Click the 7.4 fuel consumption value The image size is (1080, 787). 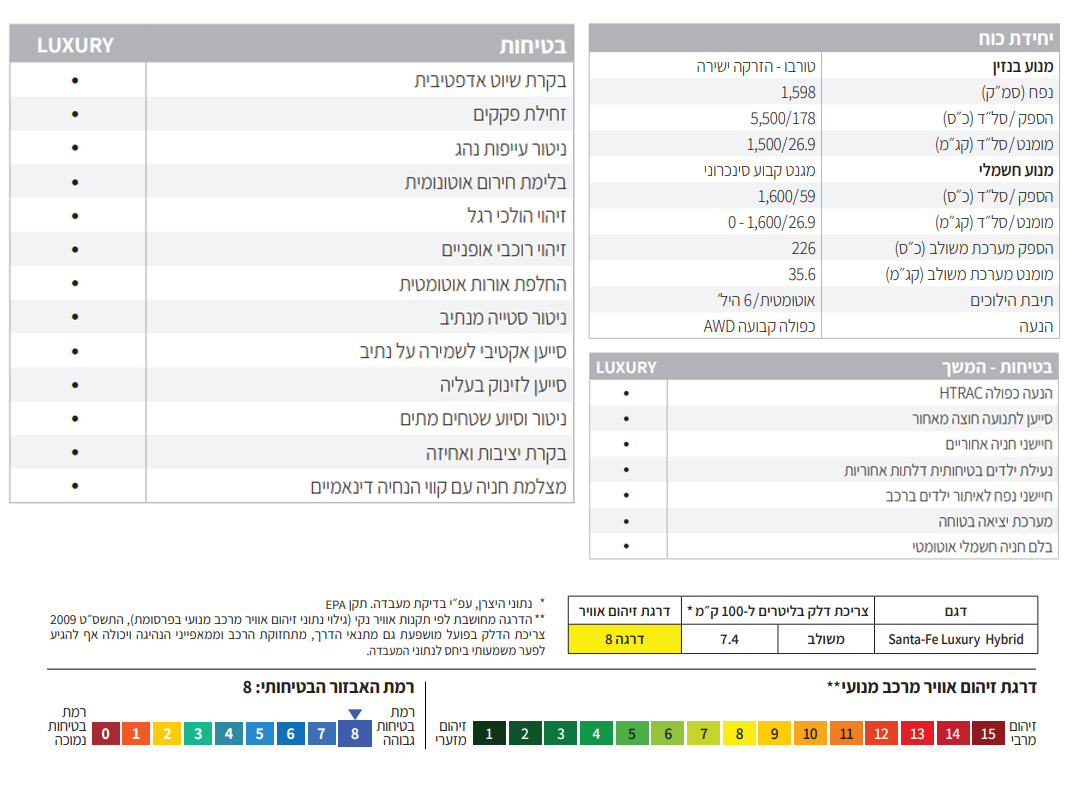pos(729,639)
